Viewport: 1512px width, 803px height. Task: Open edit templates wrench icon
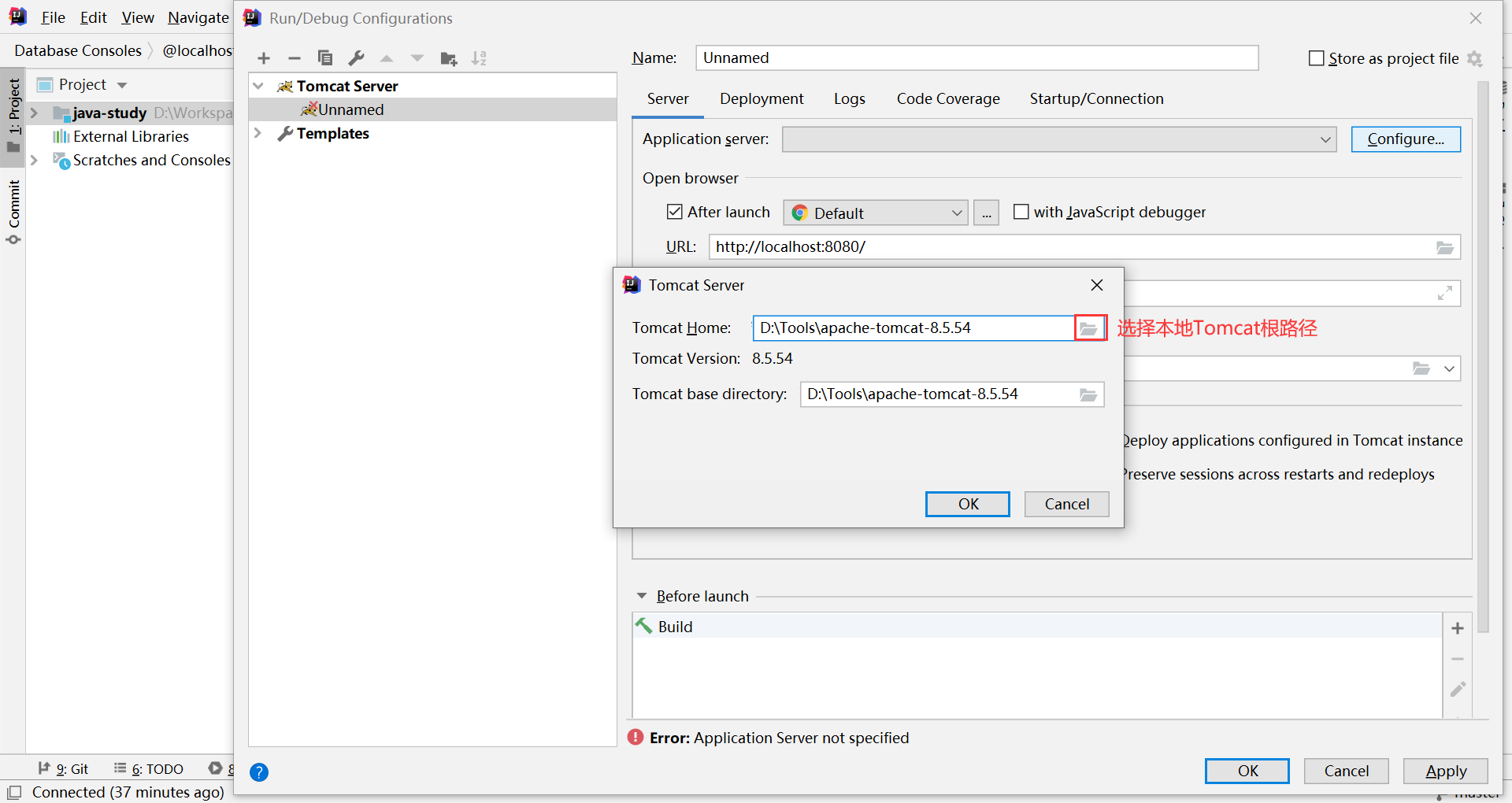356,58
